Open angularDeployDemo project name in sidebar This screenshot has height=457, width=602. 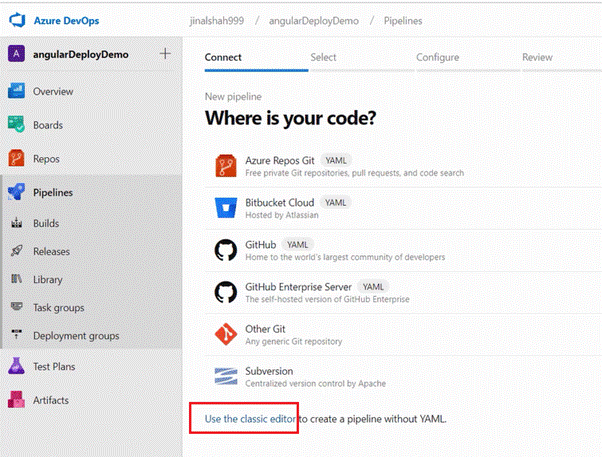pos(81,55)
